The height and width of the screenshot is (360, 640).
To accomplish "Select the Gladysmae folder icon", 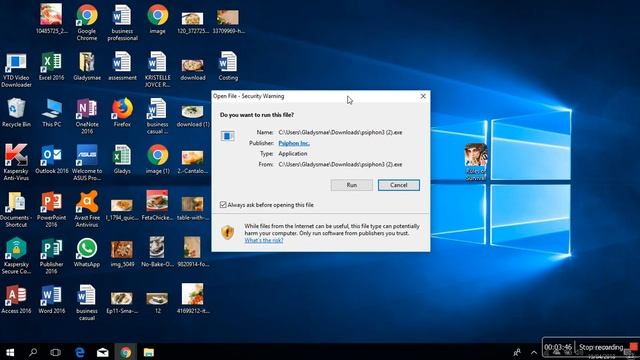I will click(87, 66).
